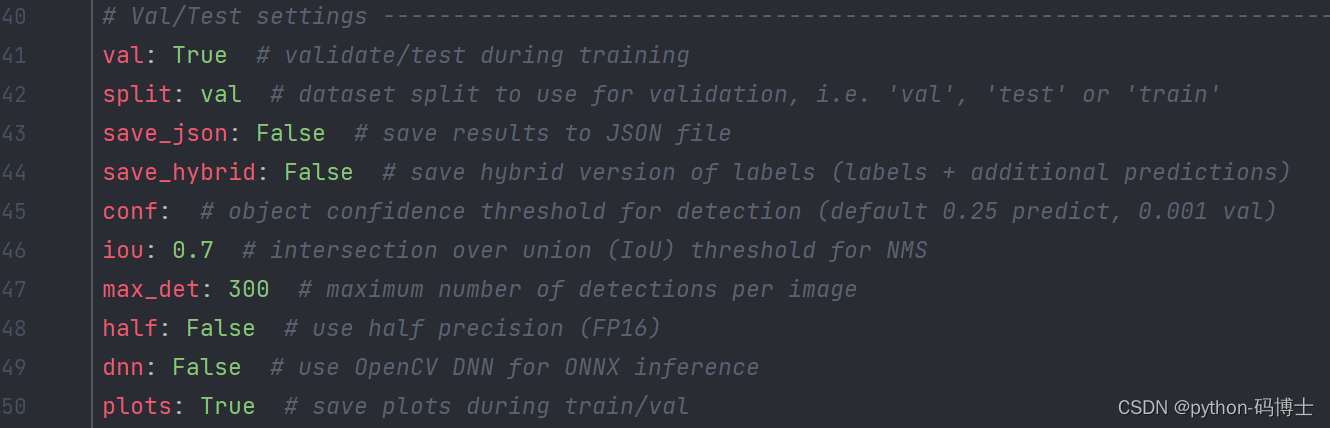Click the True value of plots

coord(228,407)
